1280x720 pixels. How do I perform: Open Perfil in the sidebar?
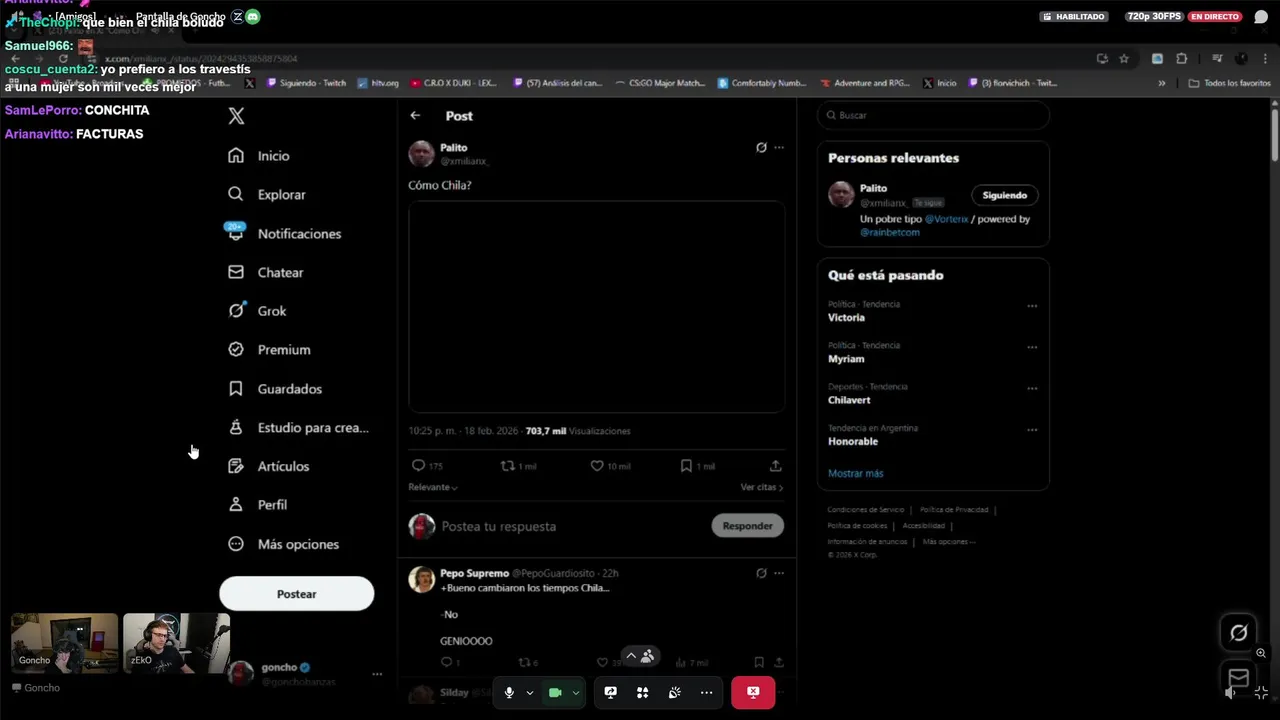click(x=257, y=505)
